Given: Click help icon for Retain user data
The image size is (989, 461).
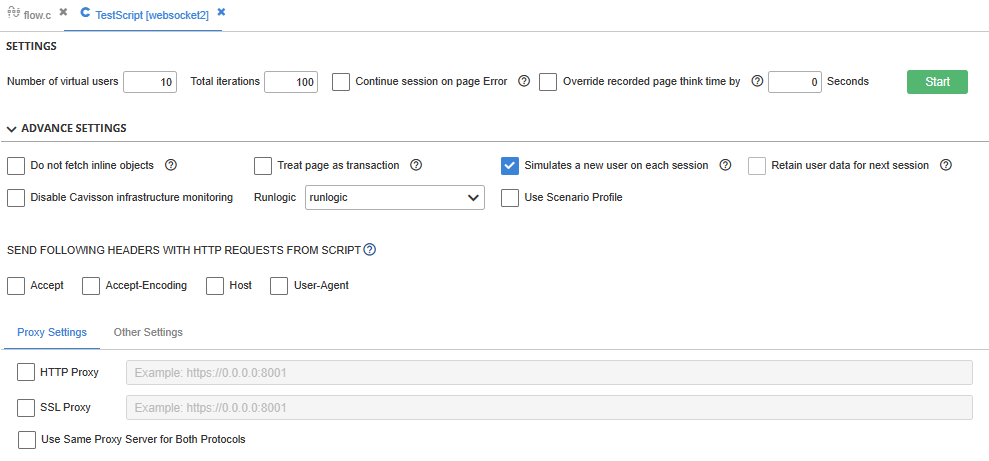Looking at the screenshot, I should tap(945, 165).
